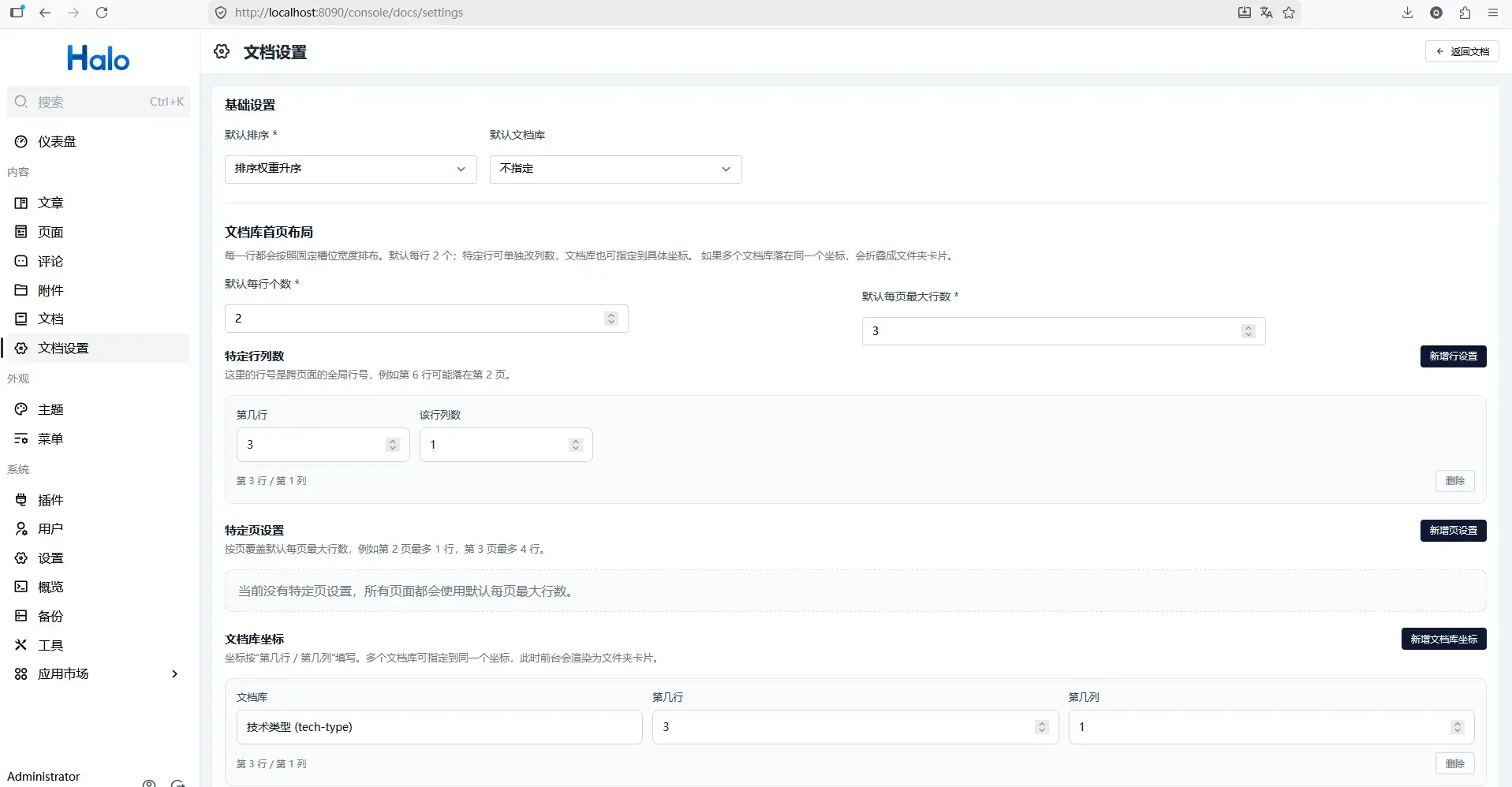Adjust the 该行列数 stepper arrows
1512x787 pixels.
click(576, 445)
